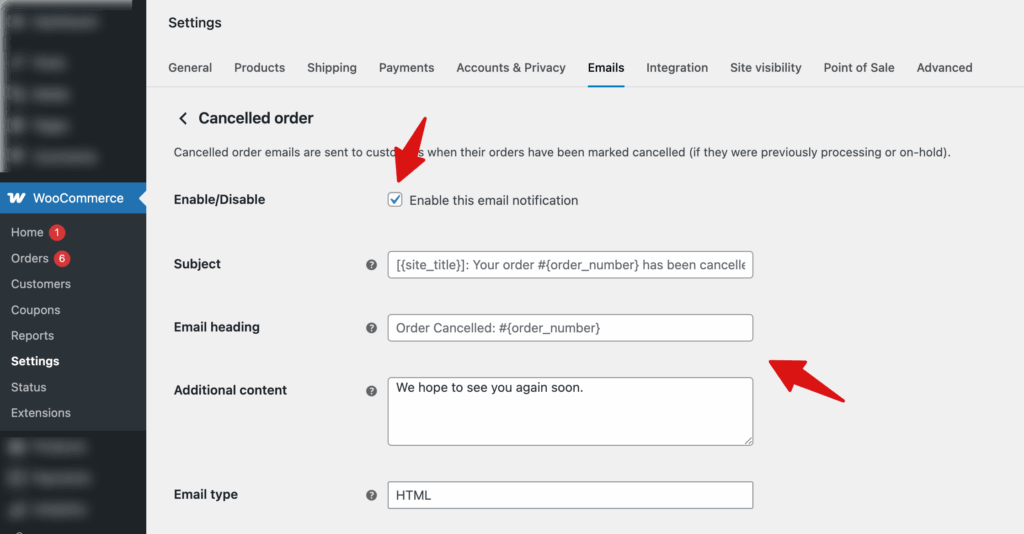The height and width of the screenshot is (534, 1024).
Task: Open the Reports page in sidebar
Action: (x=32, y=336)
